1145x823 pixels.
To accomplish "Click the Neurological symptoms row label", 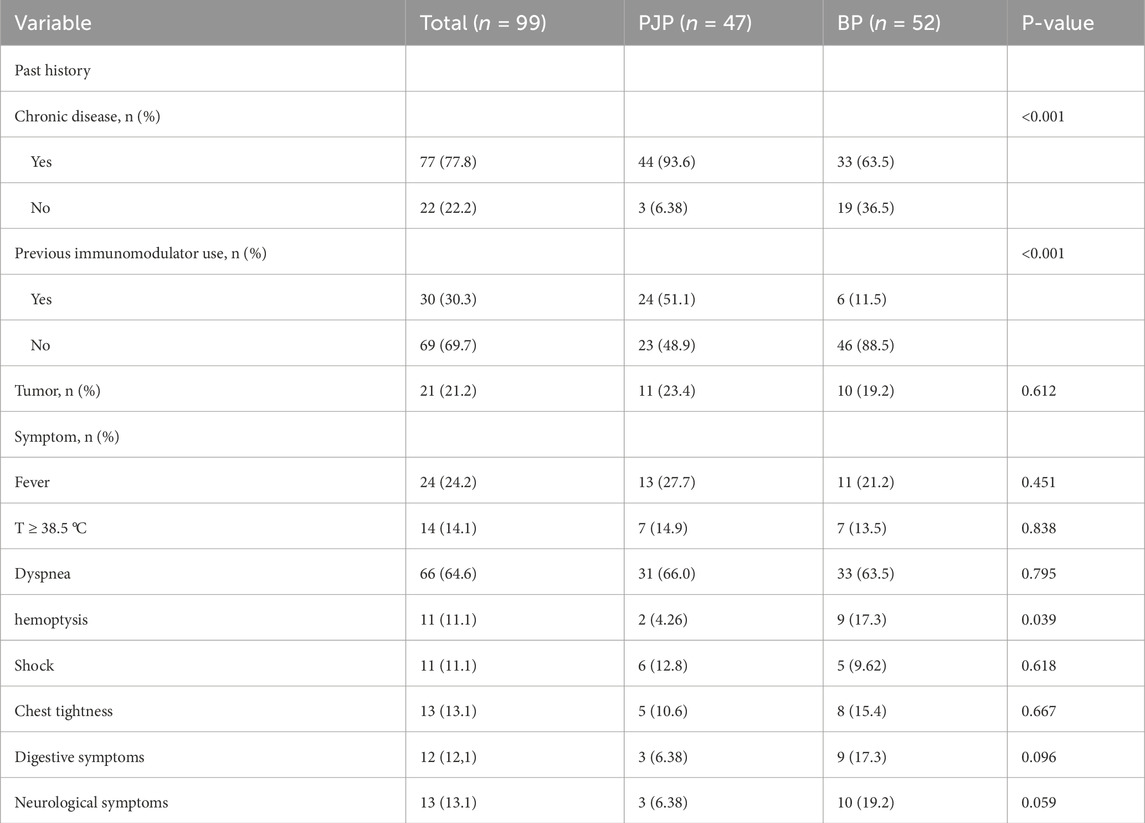I will click(x=91, y=802).
